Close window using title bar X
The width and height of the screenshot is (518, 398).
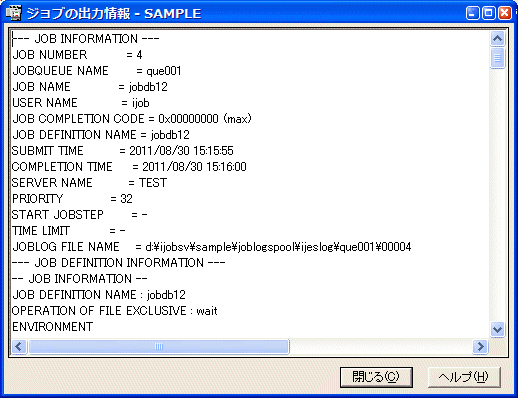click(x=505, y=13)
